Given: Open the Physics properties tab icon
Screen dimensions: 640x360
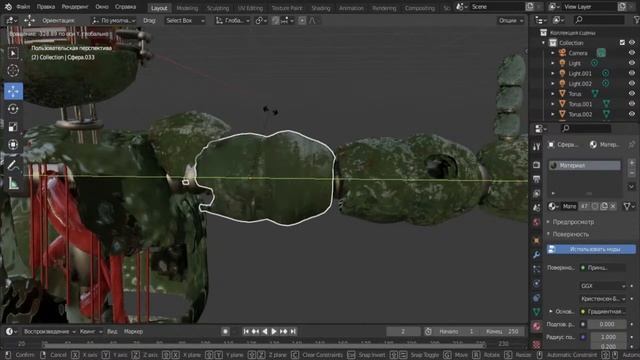Looking at the screenshot, I should (537, 283).
